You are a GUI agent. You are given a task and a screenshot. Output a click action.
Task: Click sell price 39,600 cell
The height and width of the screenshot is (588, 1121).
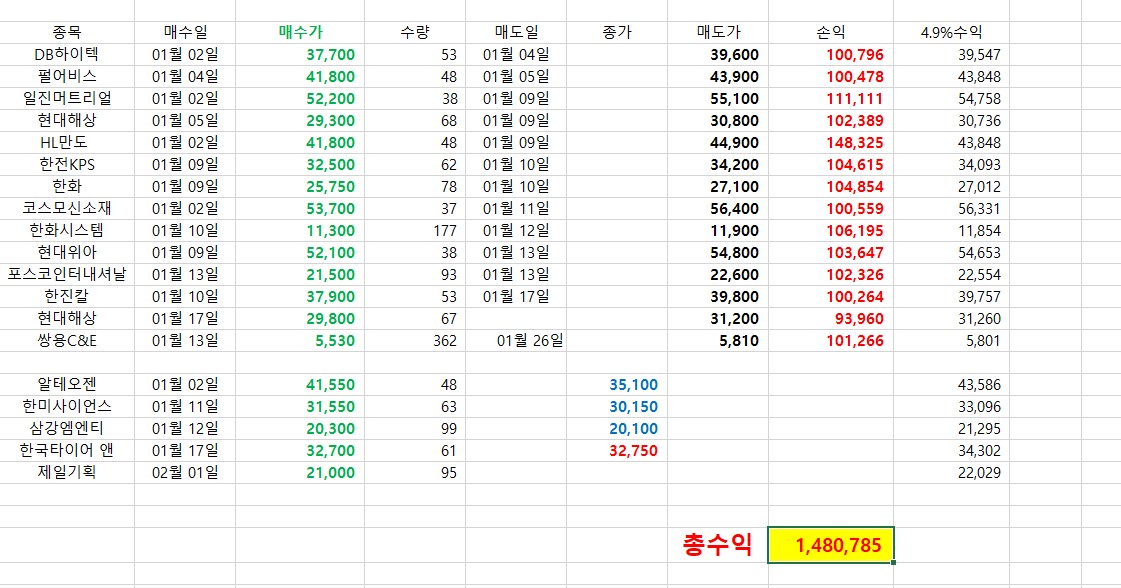(718, 54)
